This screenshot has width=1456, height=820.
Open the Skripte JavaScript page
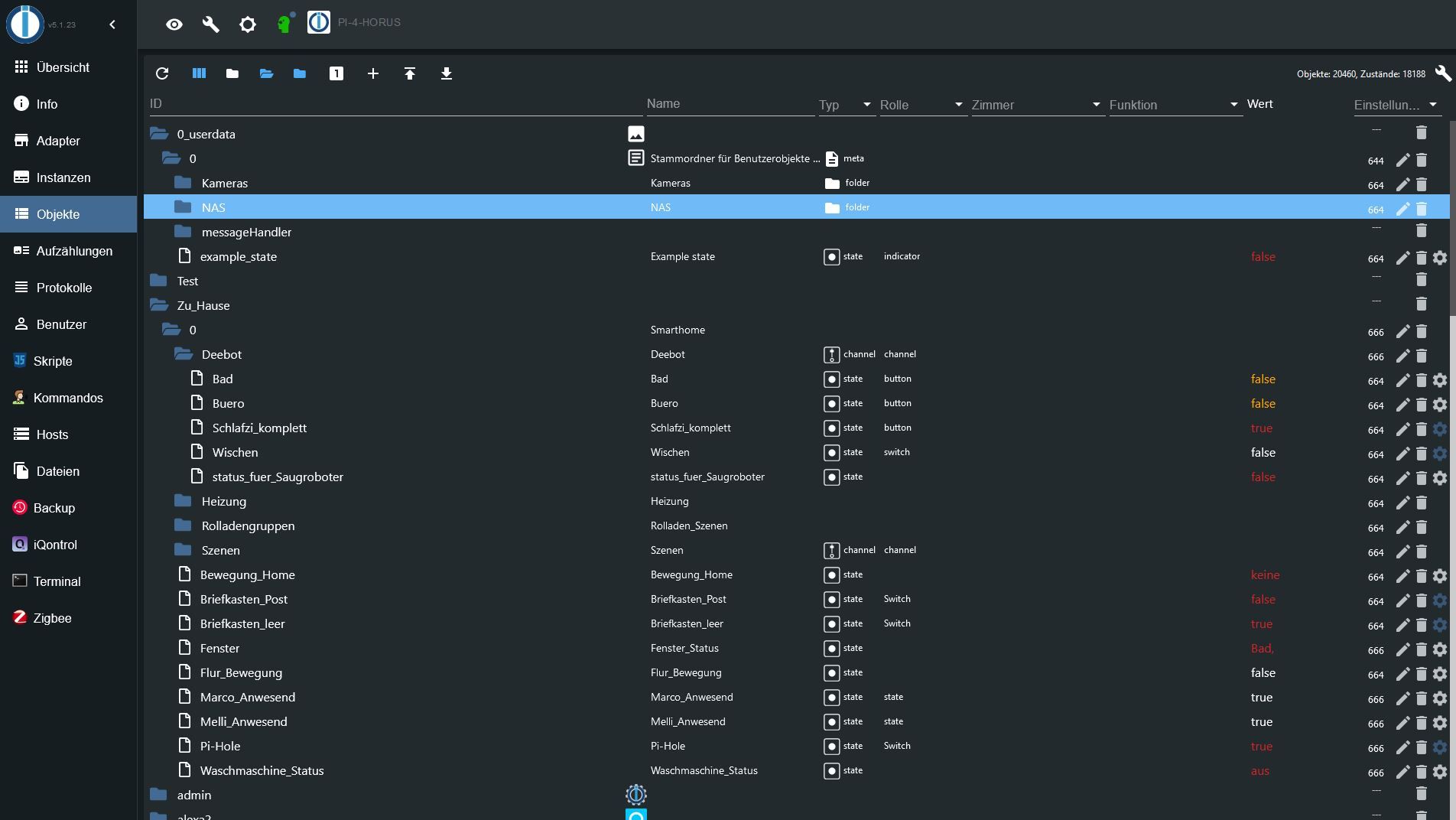tap(68, 361)
